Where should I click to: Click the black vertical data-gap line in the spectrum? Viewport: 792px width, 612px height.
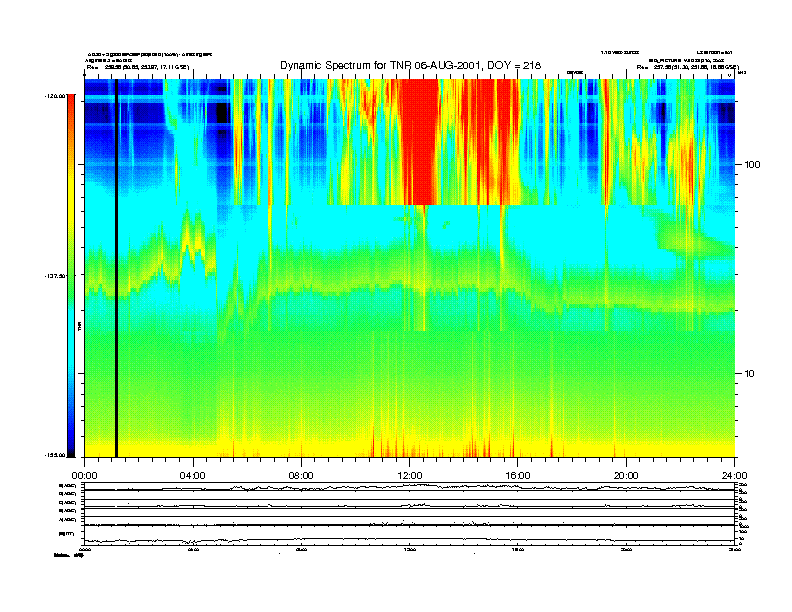[116, 268]
